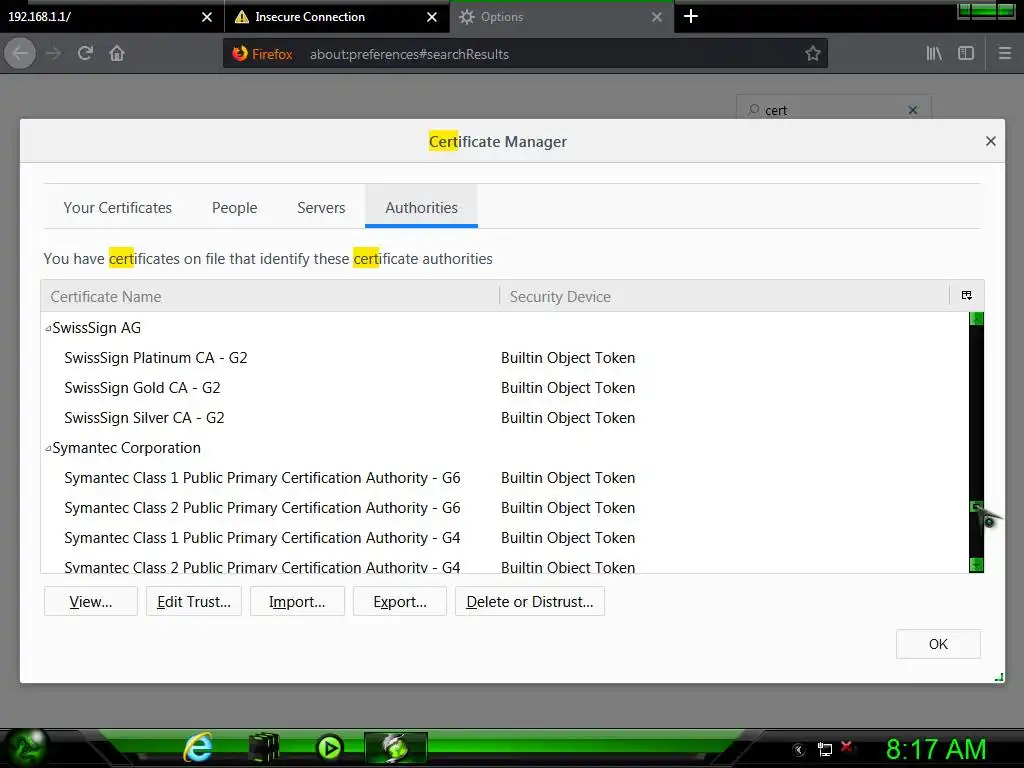Screen dimensions: 1024x768
Task: Collapse the Symantec Corporation group
Action: pyautogui.click(x=48, y=449)
